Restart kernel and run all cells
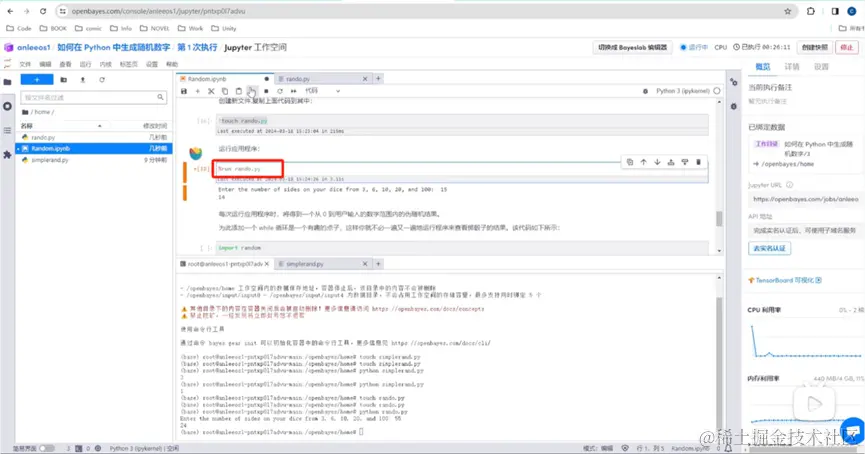The height and width of the screenshot is (454, 865). [x=293, y=91]
